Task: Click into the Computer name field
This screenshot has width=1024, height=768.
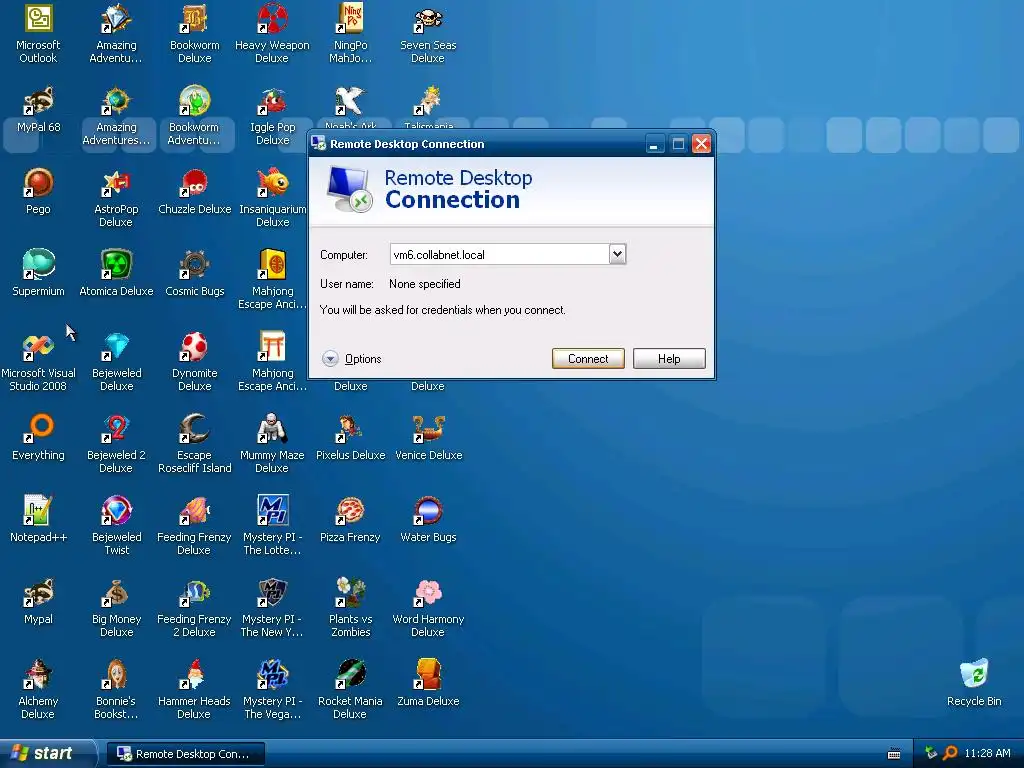Action: tap(500, 254)
